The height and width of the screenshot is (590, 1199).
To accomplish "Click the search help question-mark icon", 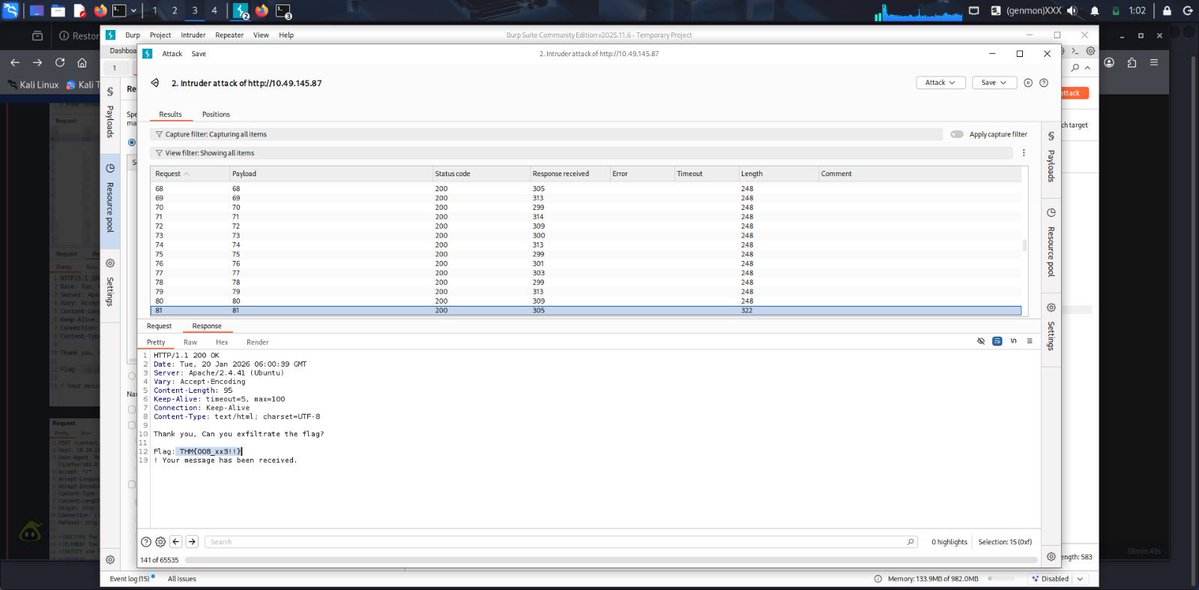I will click(x=146, y=542).
